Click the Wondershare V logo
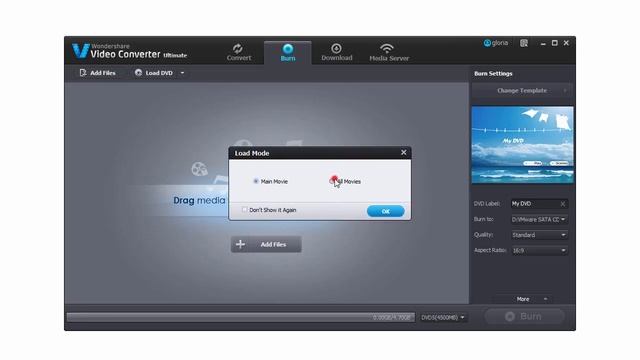 [x=80, y=51]
